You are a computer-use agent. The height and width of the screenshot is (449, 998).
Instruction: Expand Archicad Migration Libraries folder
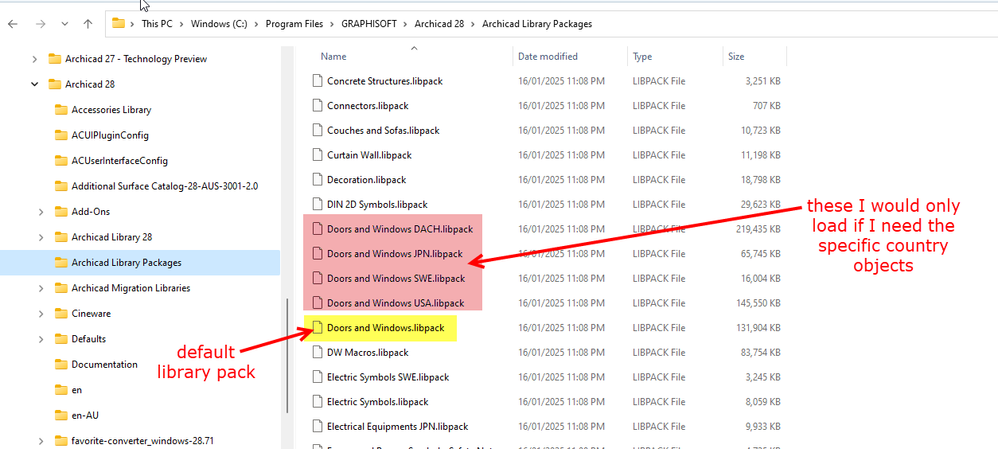coord(41,288)
